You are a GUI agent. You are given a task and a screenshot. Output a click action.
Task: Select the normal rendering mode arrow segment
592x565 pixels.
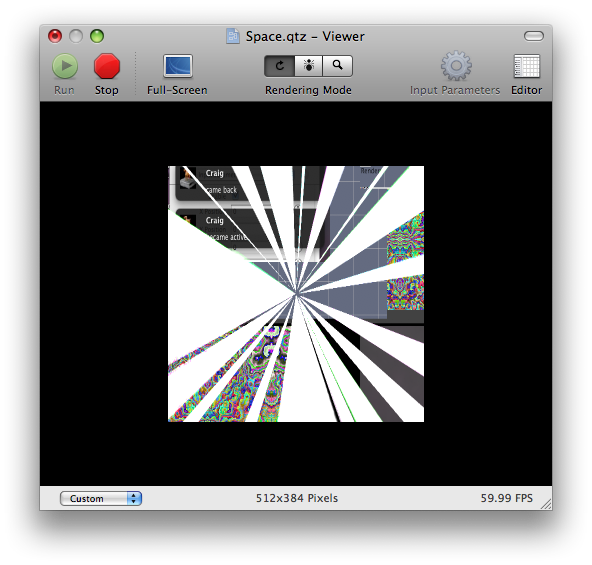[279, 66]
